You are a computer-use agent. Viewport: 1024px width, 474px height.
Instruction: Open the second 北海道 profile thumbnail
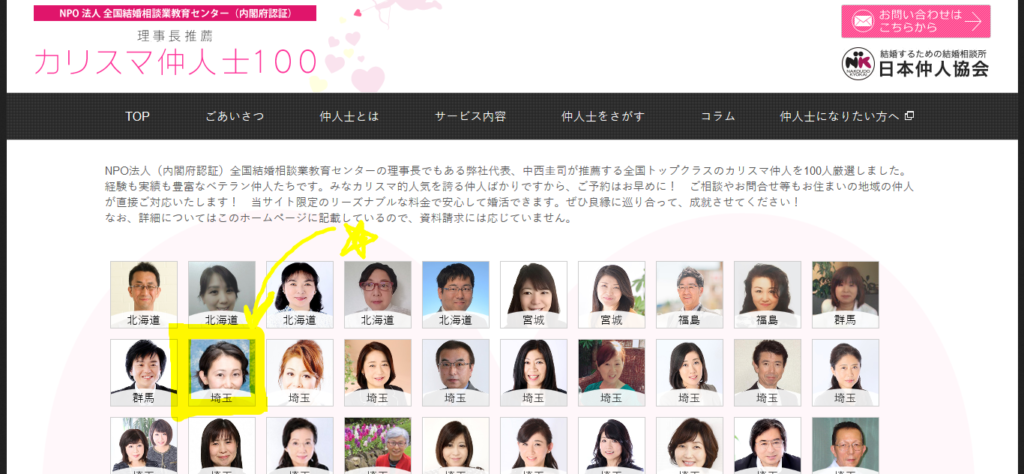222,294
